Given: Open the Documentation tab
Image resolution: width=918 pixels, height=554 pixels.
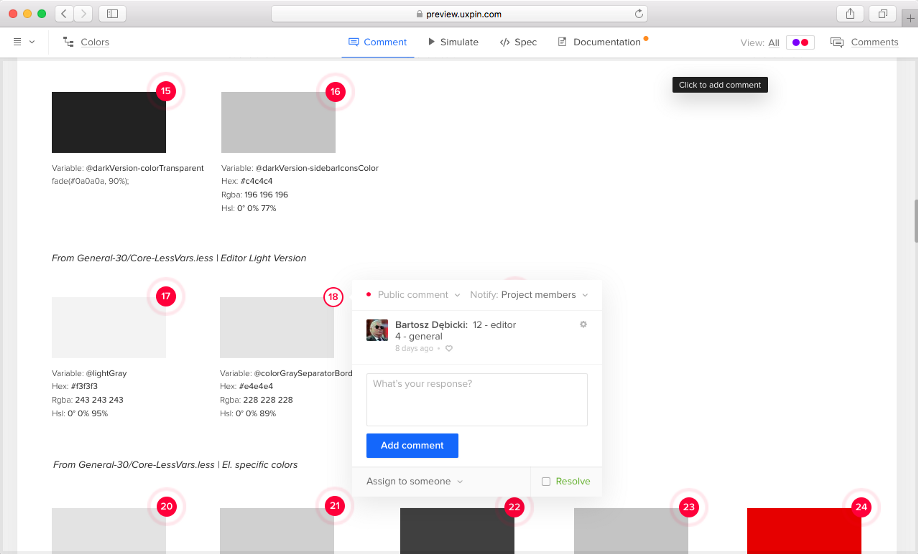Looking at the screenshot, I should pyautogui.click(x=600, y=42).
